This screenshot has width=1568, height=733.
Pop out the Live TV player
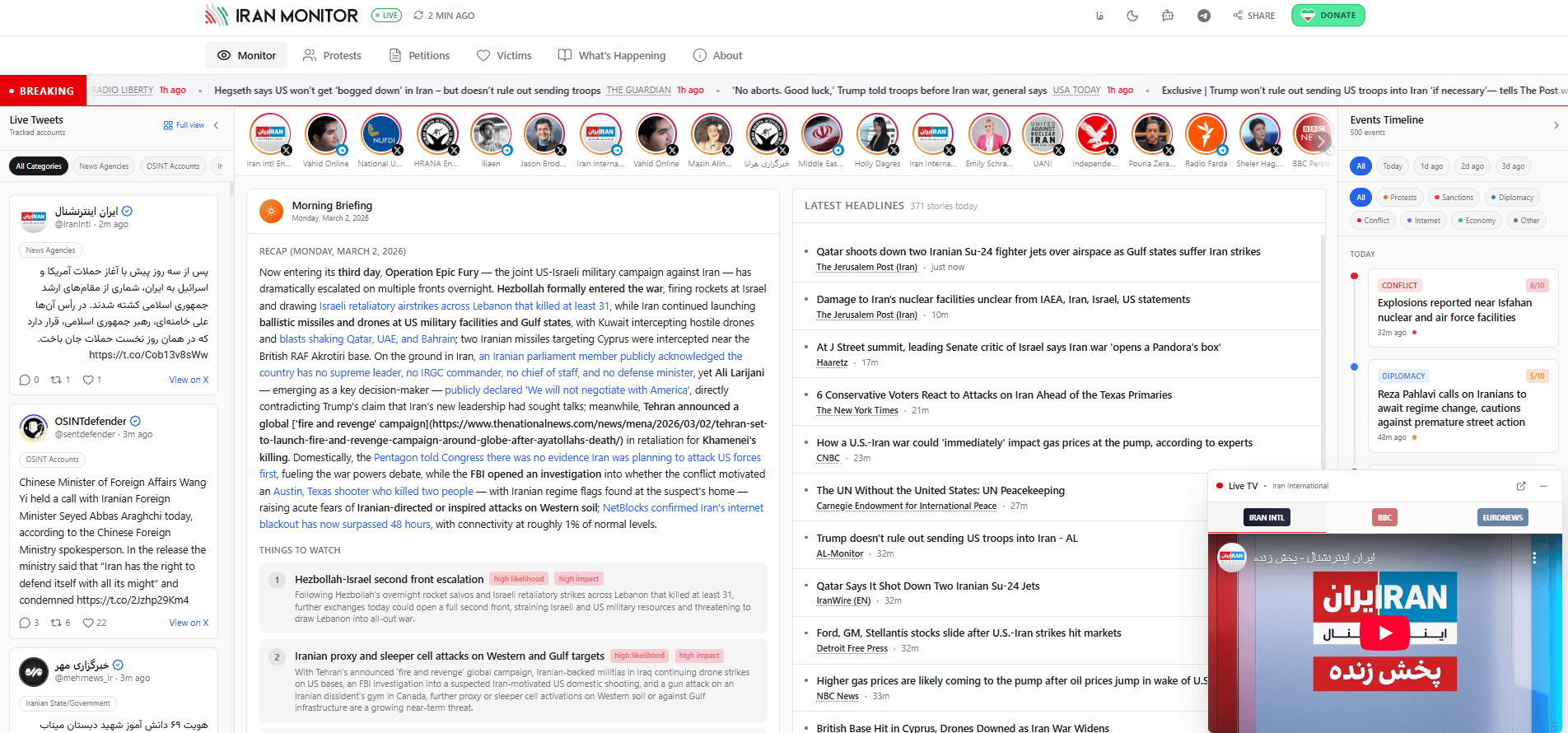(x=1521, y=486)
